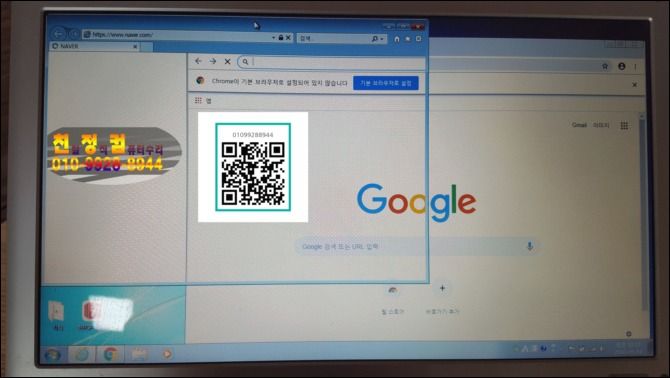Open Internet Explorer from the taskbar

(82, 354)
